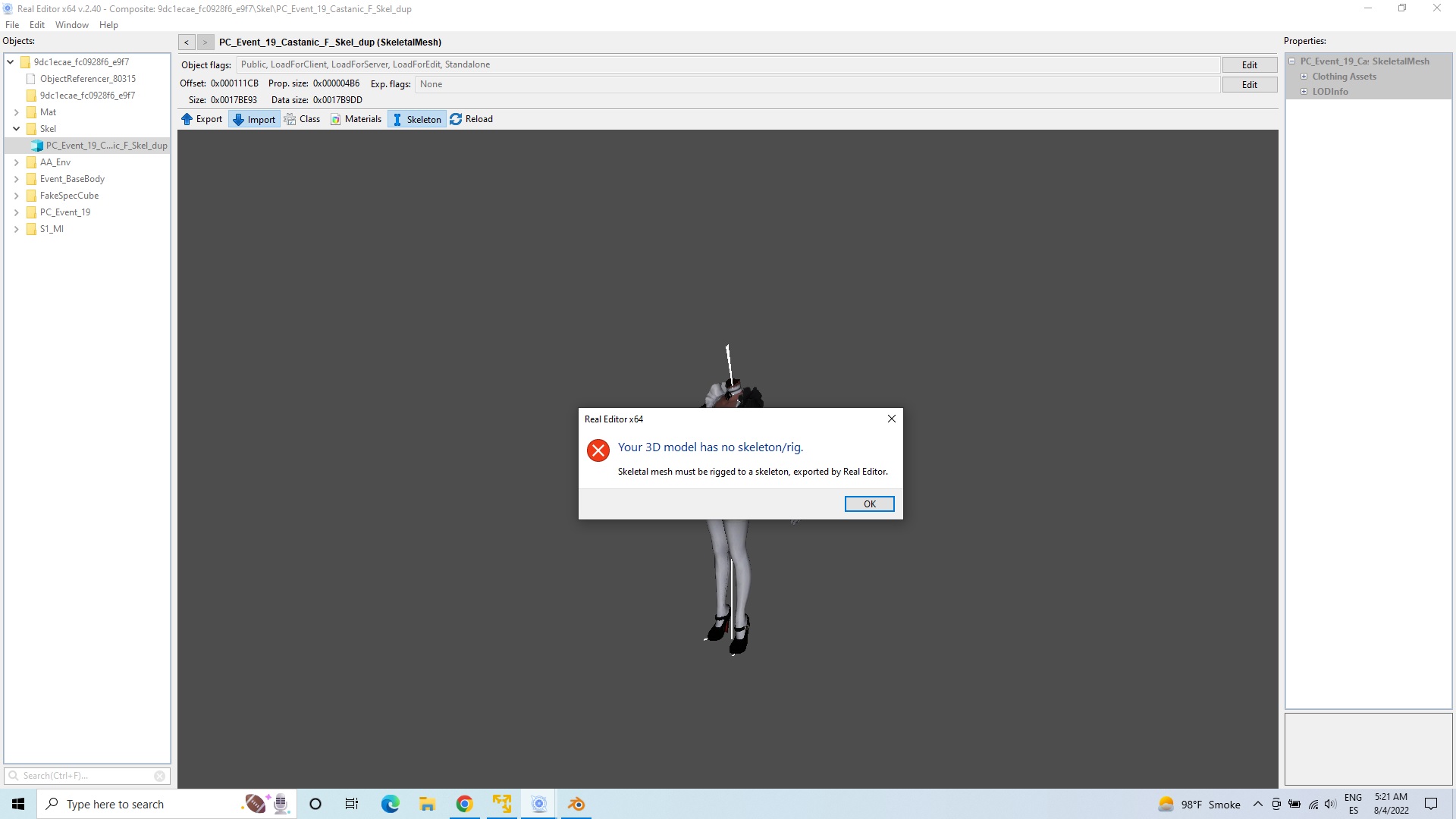Image resolution: width=1456 pixels, height=819 pixels.
Task: Open the Window menu
Action: [71, 25]
